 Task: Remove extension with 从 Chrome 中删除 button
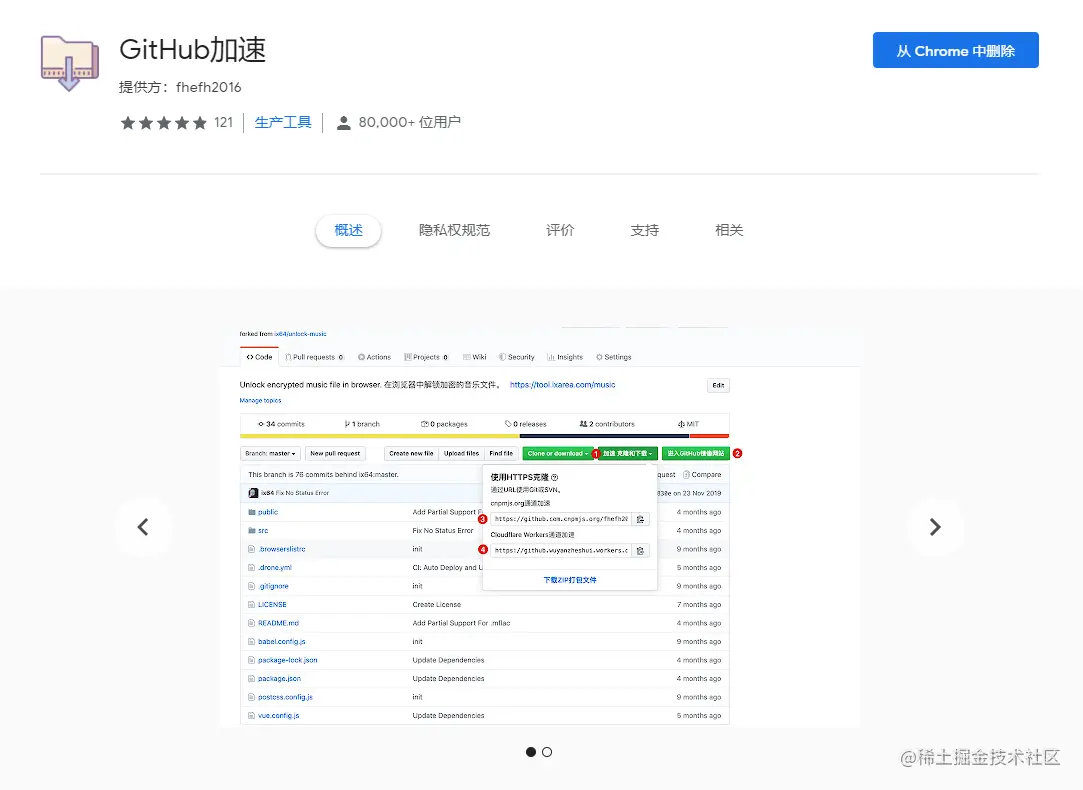[955, 50]
